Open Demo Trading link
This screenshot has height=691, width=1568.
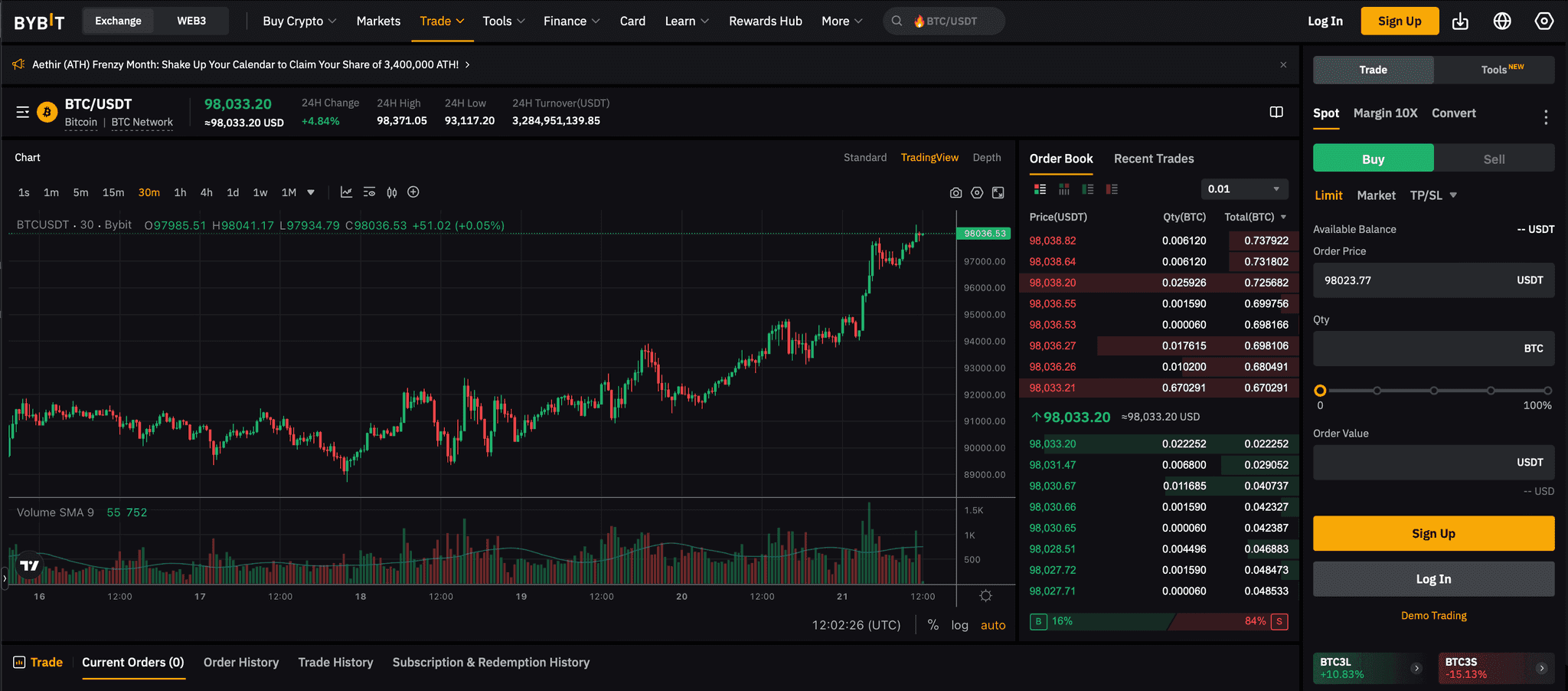1432,615
